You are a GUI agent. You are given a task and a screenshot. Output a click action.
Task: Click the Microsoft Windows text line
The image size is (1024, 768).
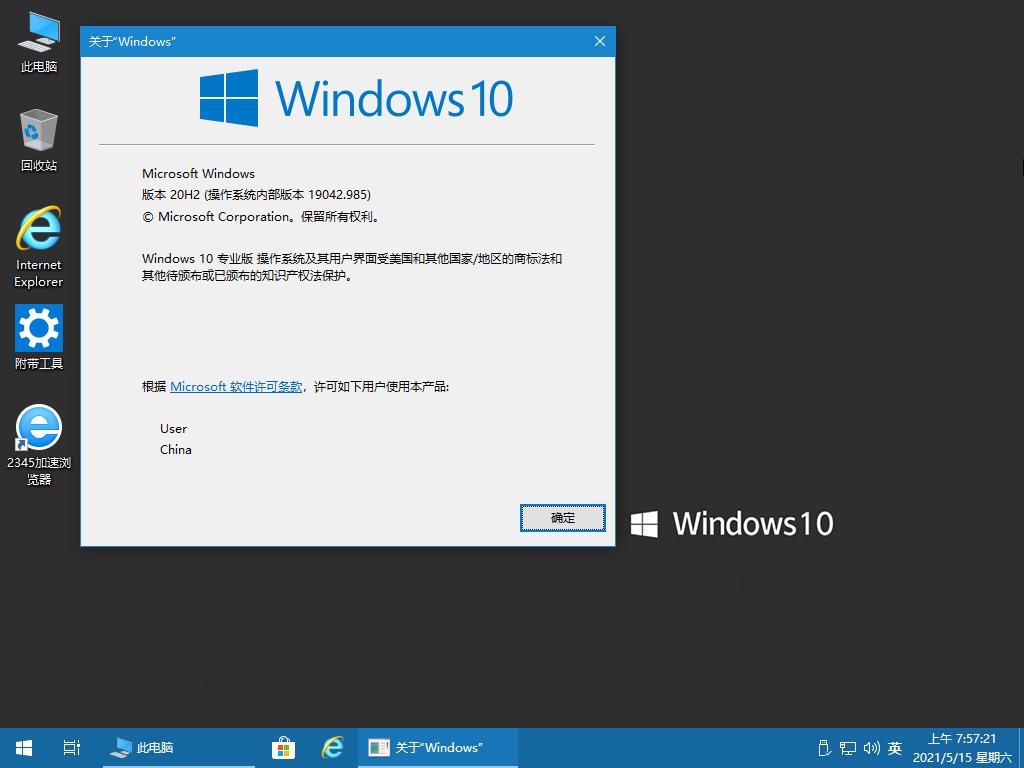(199, 174)
